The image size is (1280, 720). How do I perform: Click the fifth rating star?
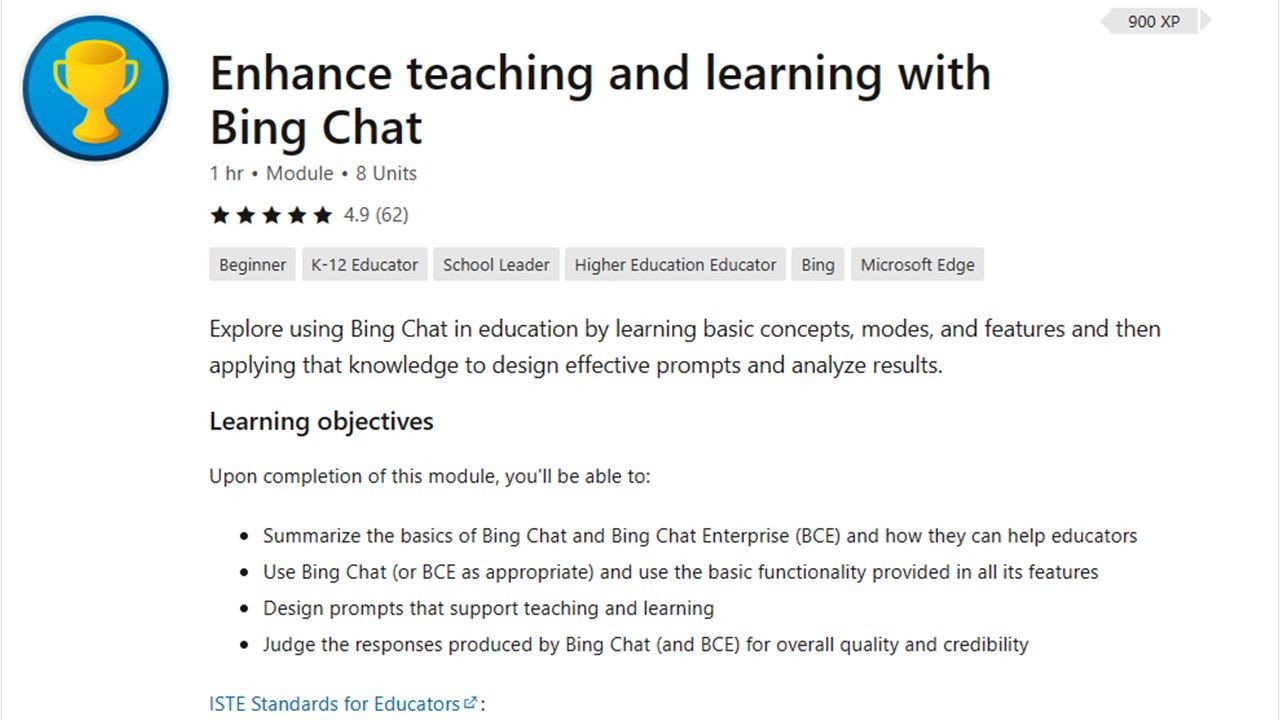click(x=322, y=215)
